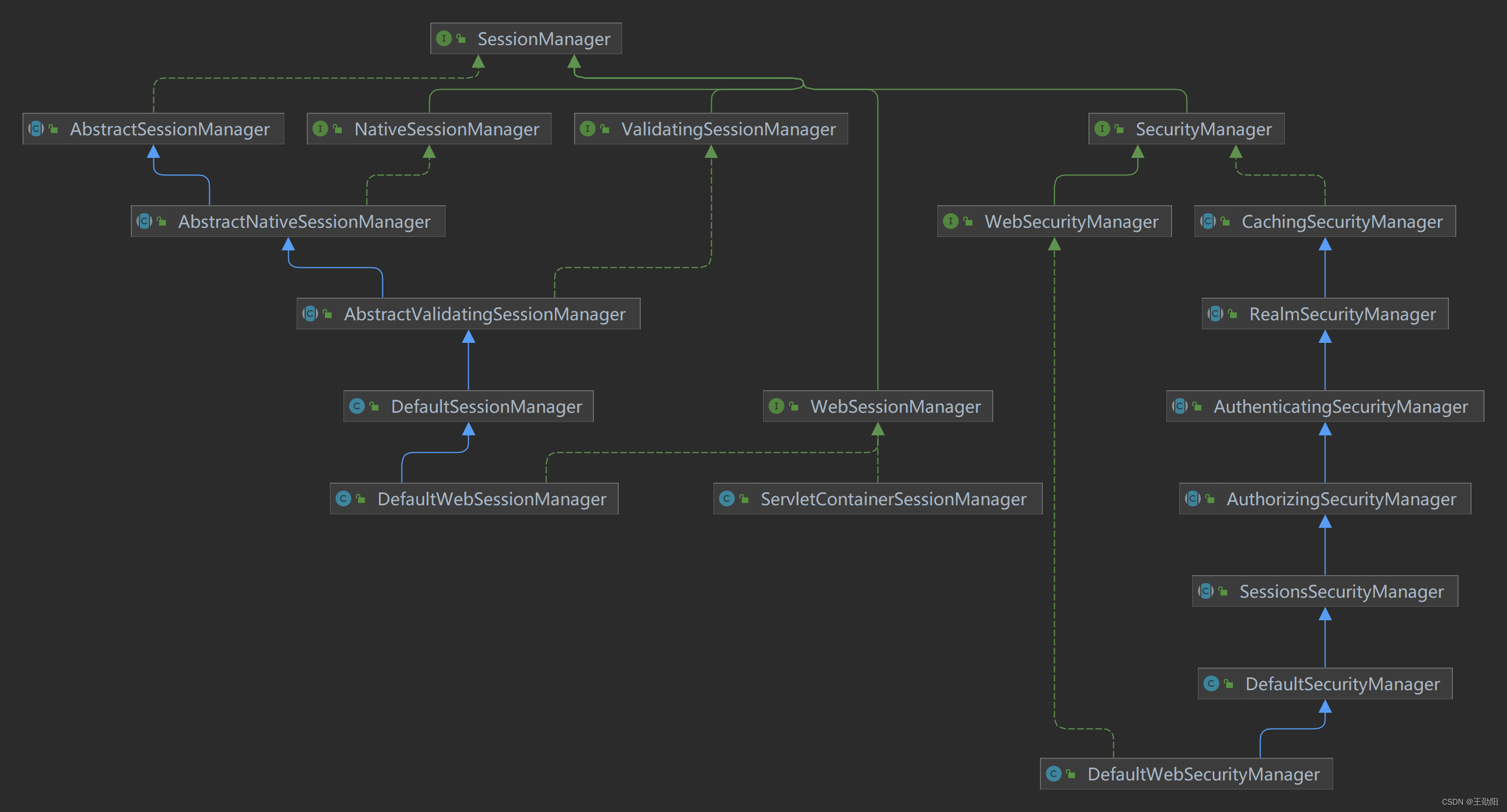Viewport: 1507px width, 812px height.
Task: Click the SessionsSecurityManager class label
Action: click(x=1341, y=591)
